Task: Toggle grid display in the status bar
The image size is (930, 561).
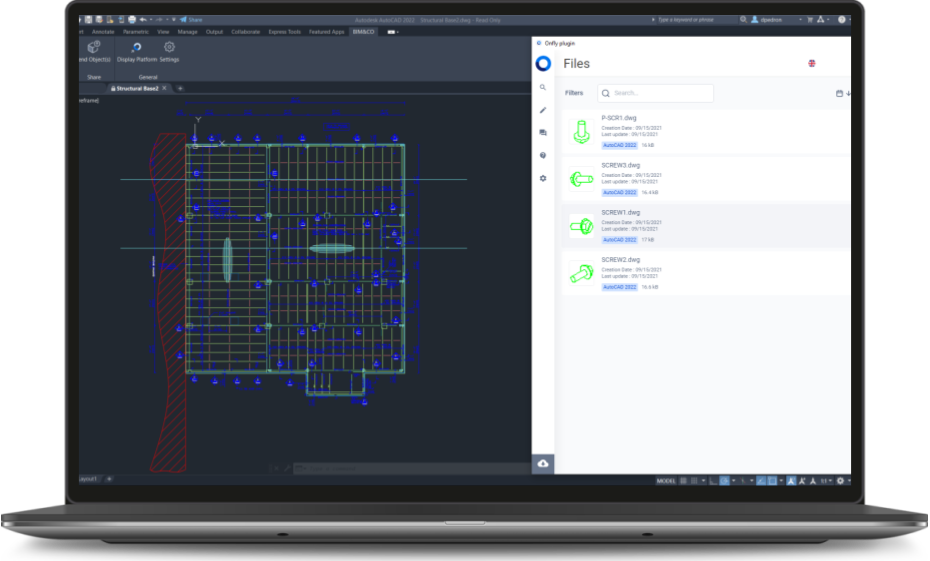Action: pos(683,481)
